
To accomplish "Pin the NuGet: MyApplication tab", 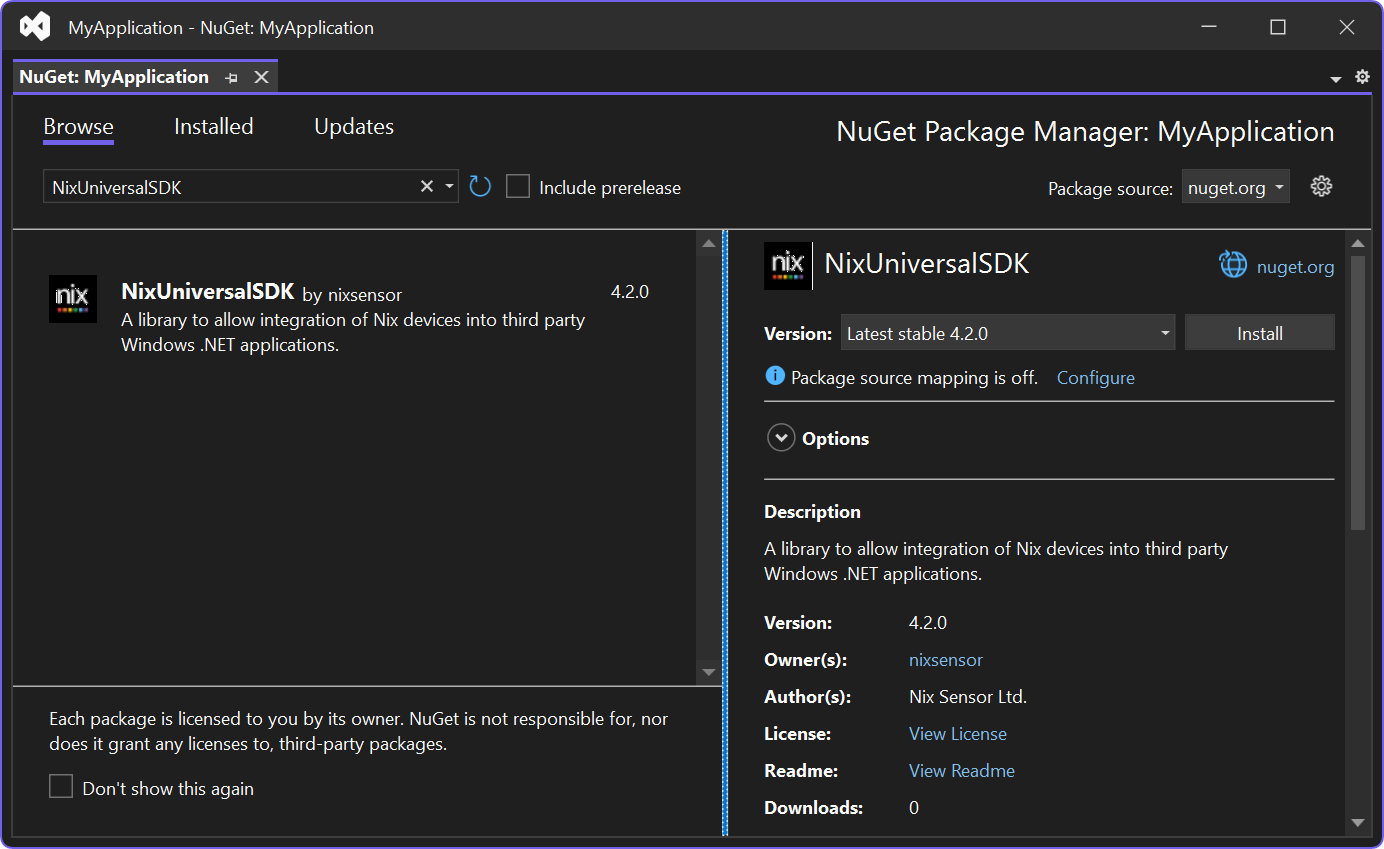I will 232,78.
